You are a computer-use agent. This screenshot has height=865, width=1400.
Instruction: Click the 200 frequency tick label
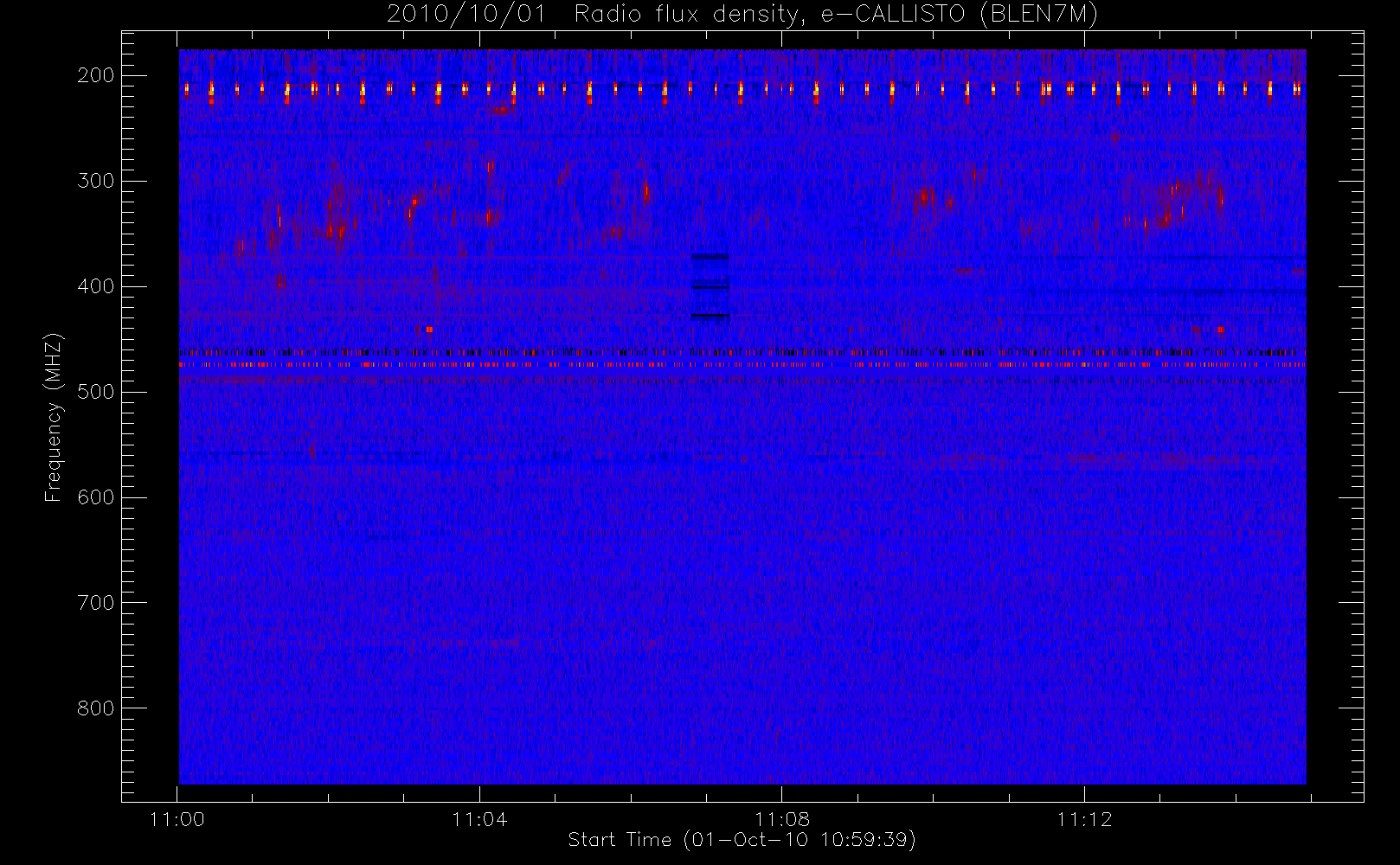(96, 75)
